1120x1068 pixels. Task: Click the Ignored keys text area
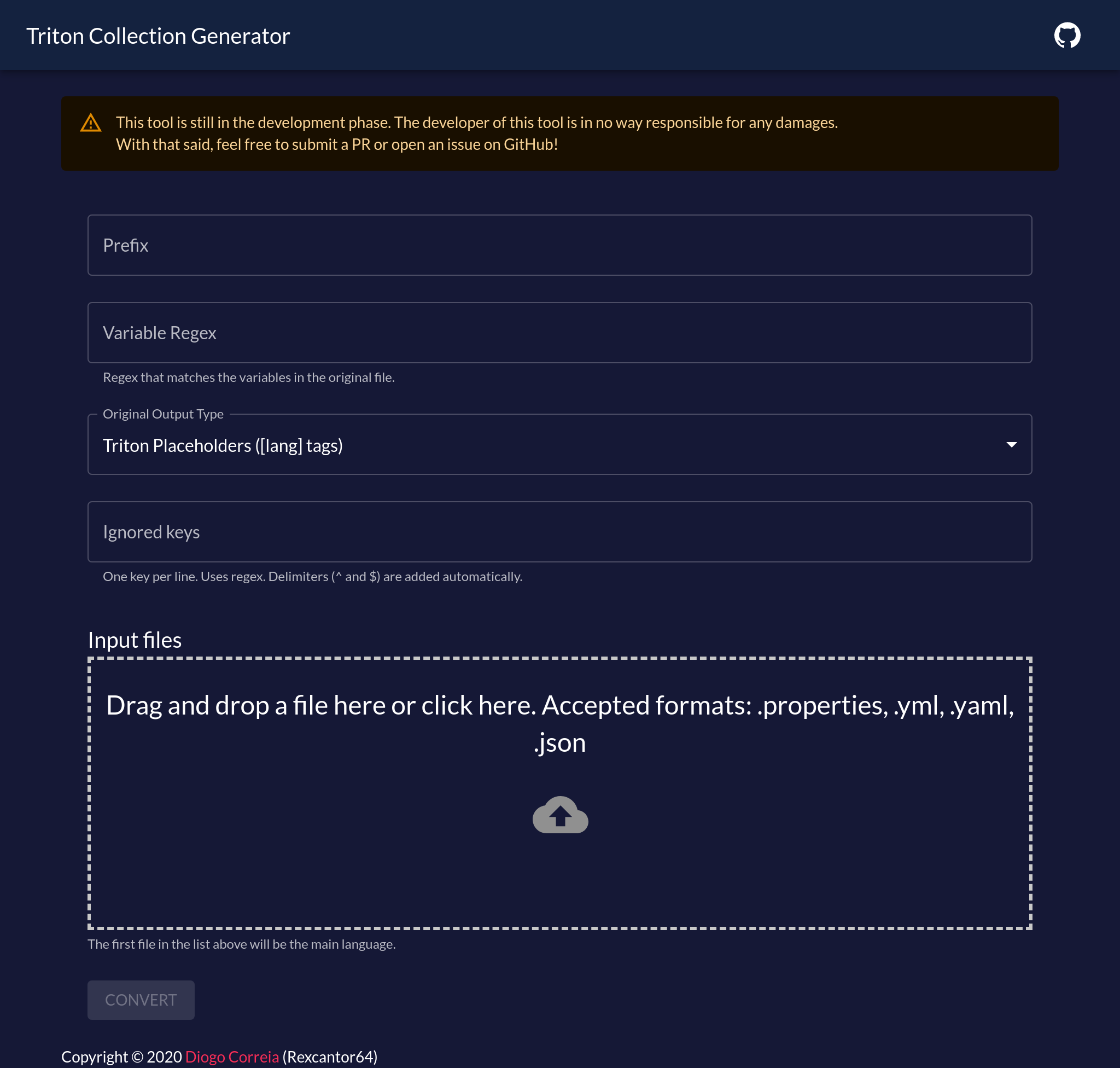point(560,532)
